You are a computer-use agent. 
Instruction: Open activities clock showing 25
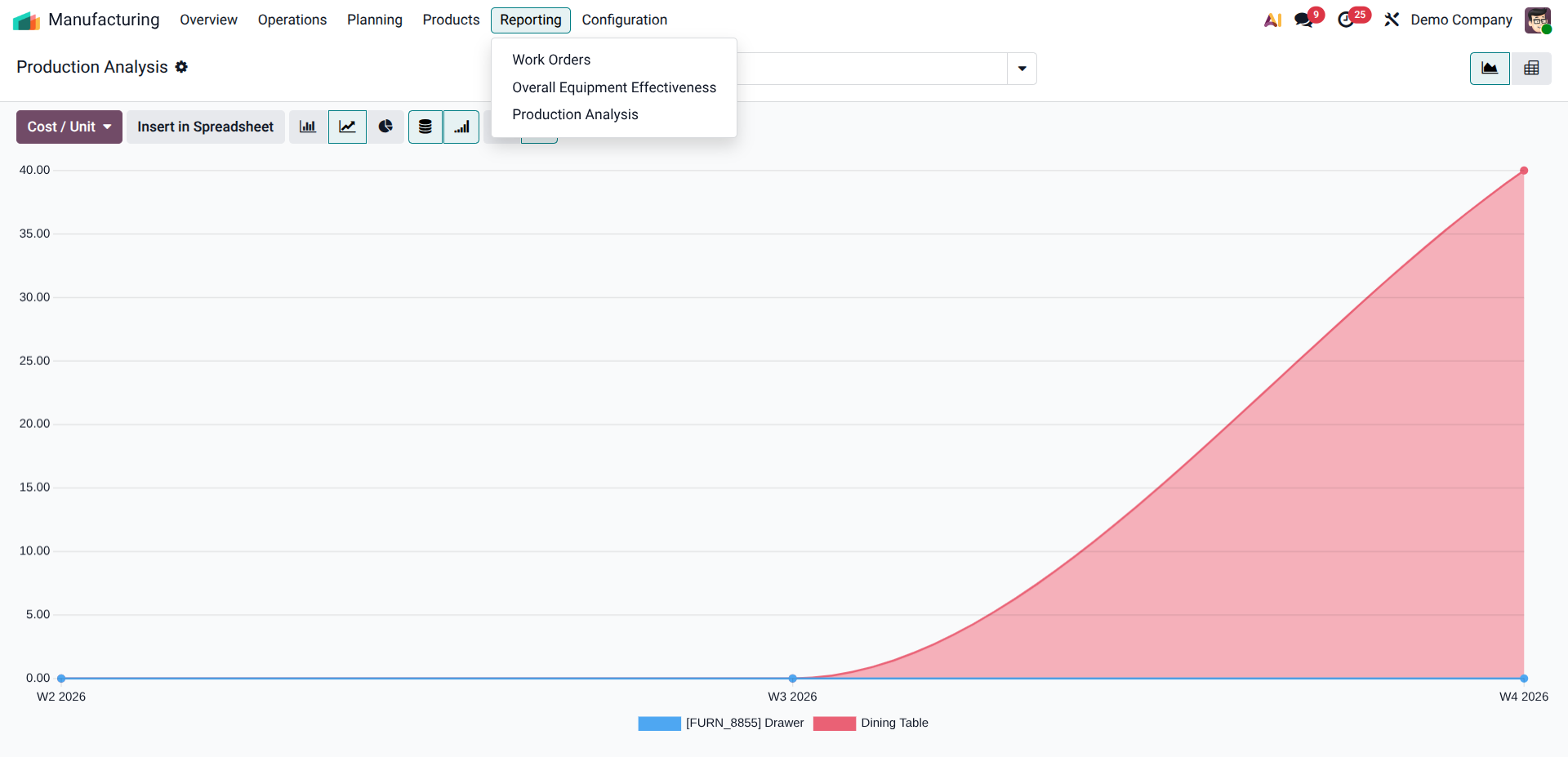[x=1346, y=20]
